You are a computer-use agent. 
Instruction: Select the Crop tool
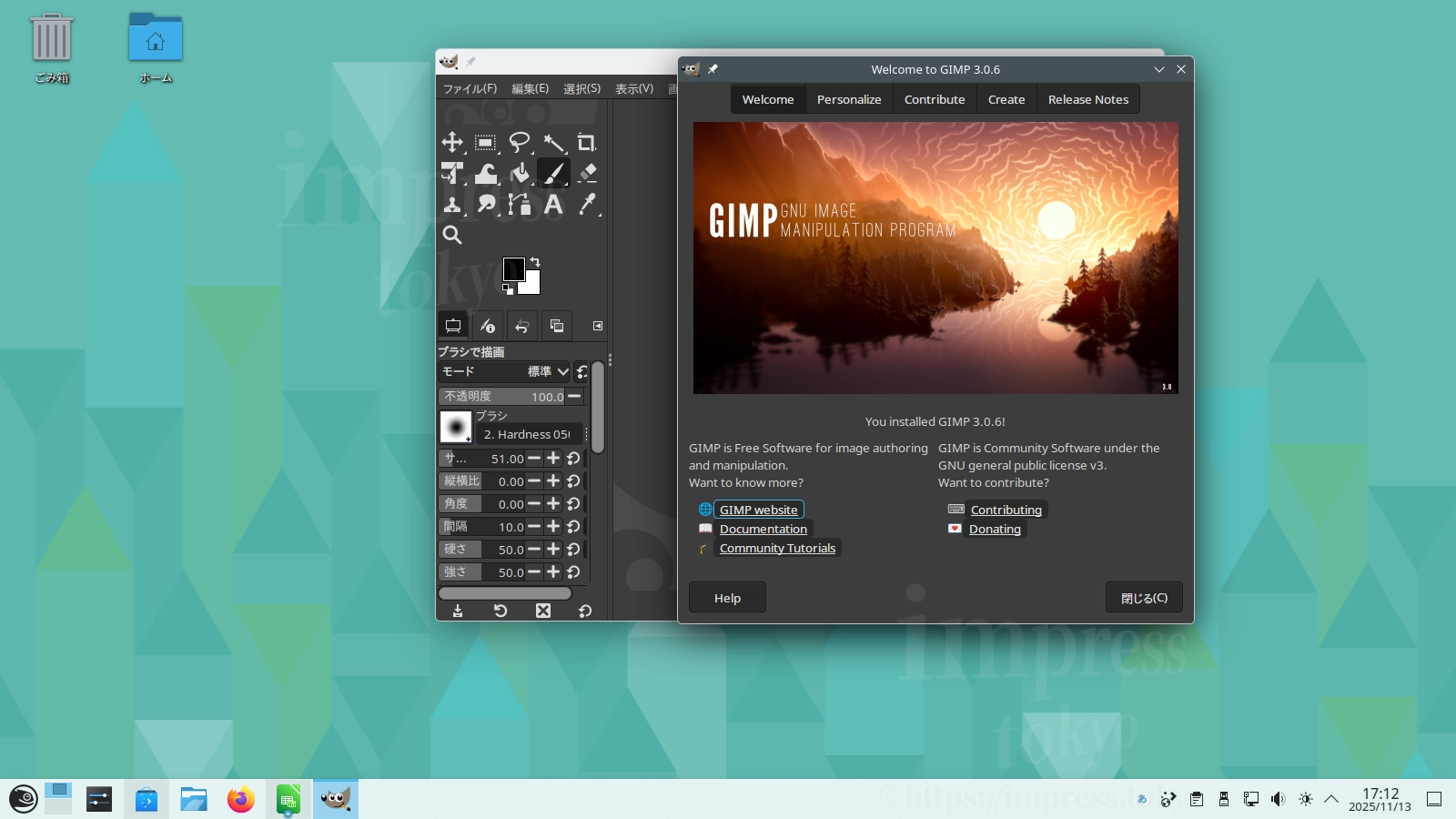587,142
